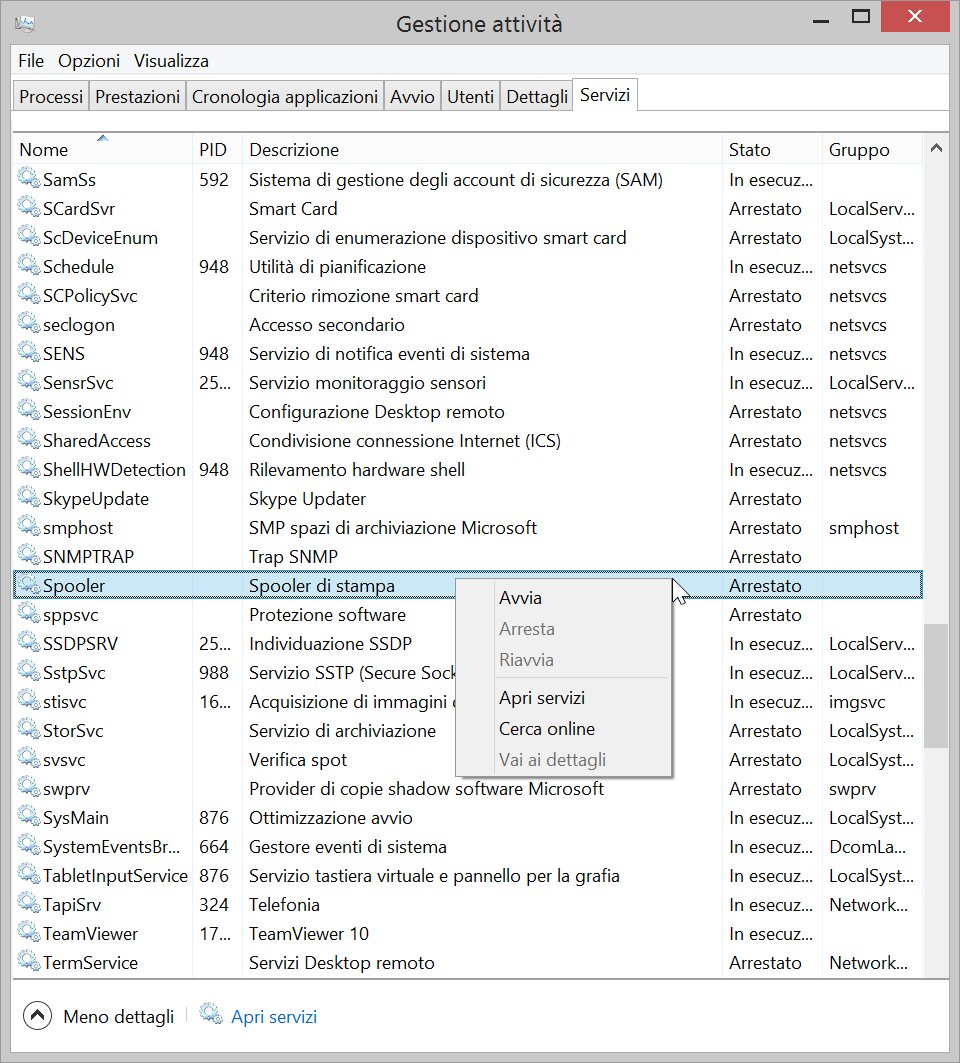960x1063 pixels.
Task: Click the SNMPTRAP service gear icon
Action: 28,555
